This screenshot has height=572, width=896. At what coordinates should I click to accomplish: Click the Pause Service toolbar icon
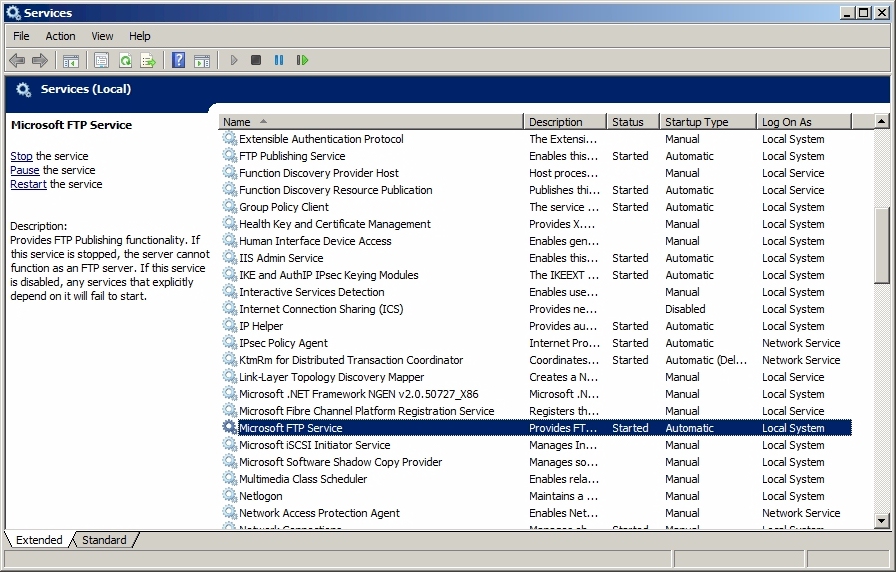click(279, 60)
